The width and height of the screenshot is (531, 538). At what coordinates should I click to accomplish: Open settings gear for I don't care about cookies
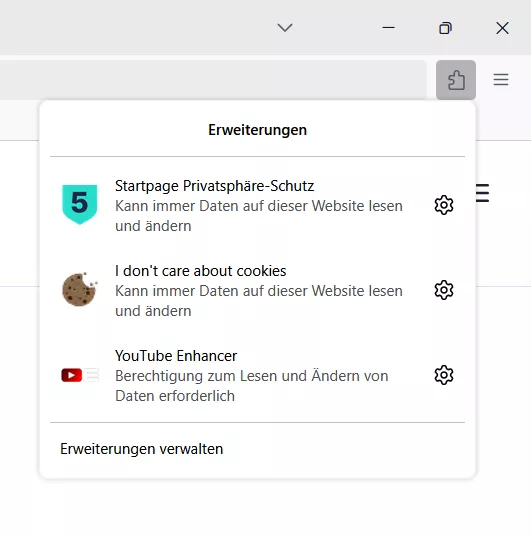(444, 290)
